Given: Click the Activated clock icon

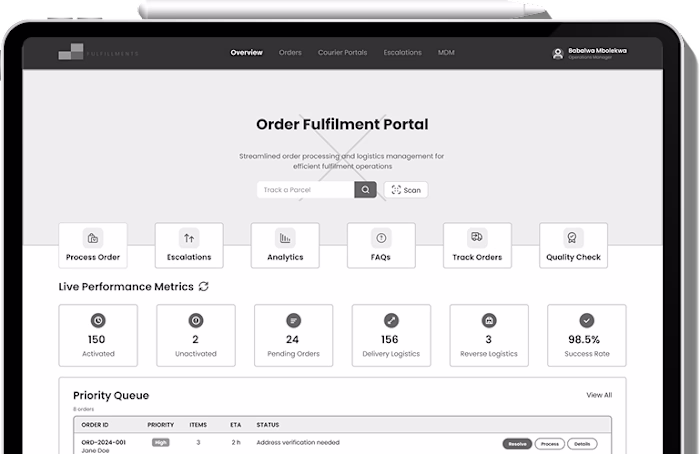Looking at the screenshot, I should tap(98, 320).
